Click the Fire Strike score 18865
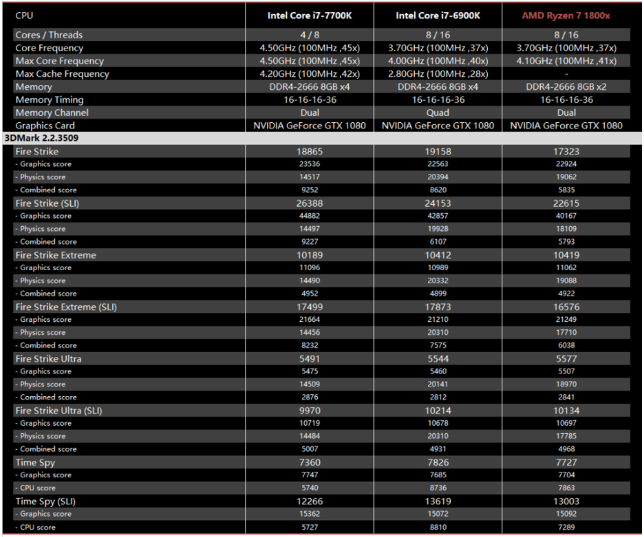Viewport: 644px width, 537px height. 310,152
